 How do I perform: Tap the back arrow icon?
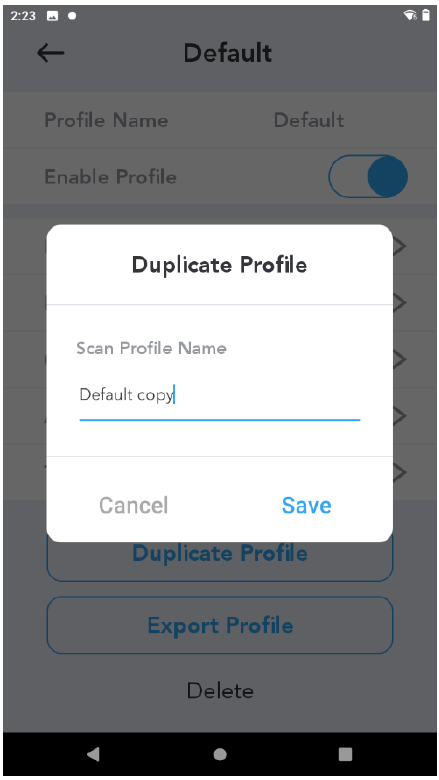click(x=51, y=53)
